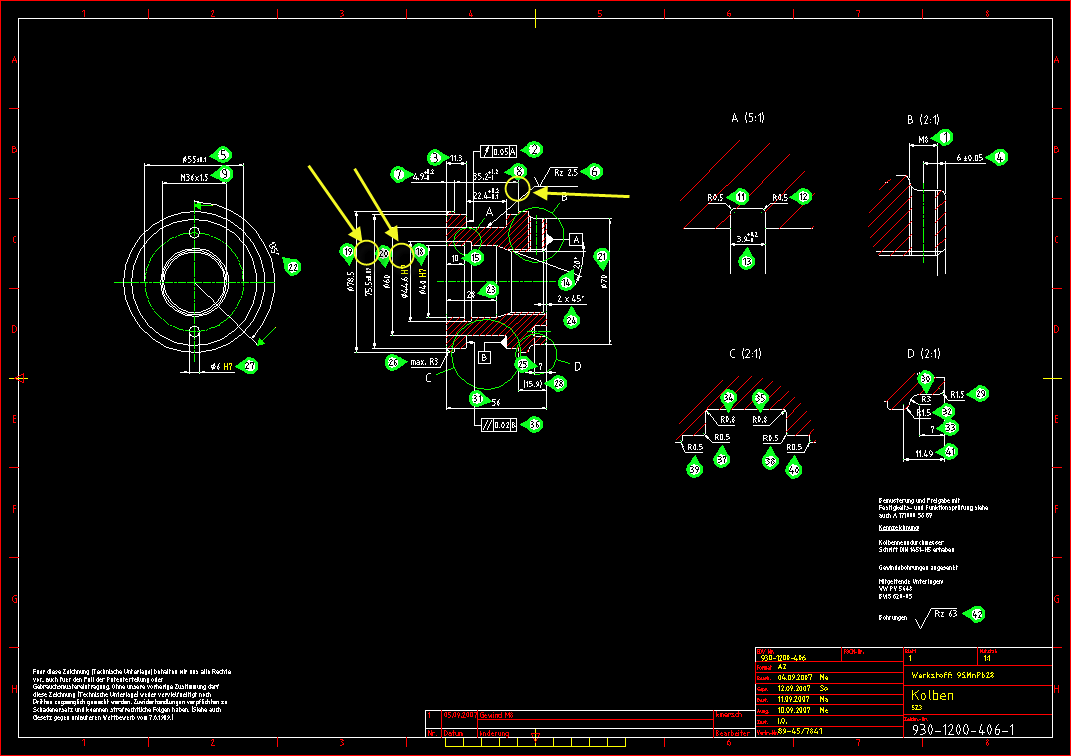Click balloon 41 beside dimension 11.49

(x=949, y=451)
